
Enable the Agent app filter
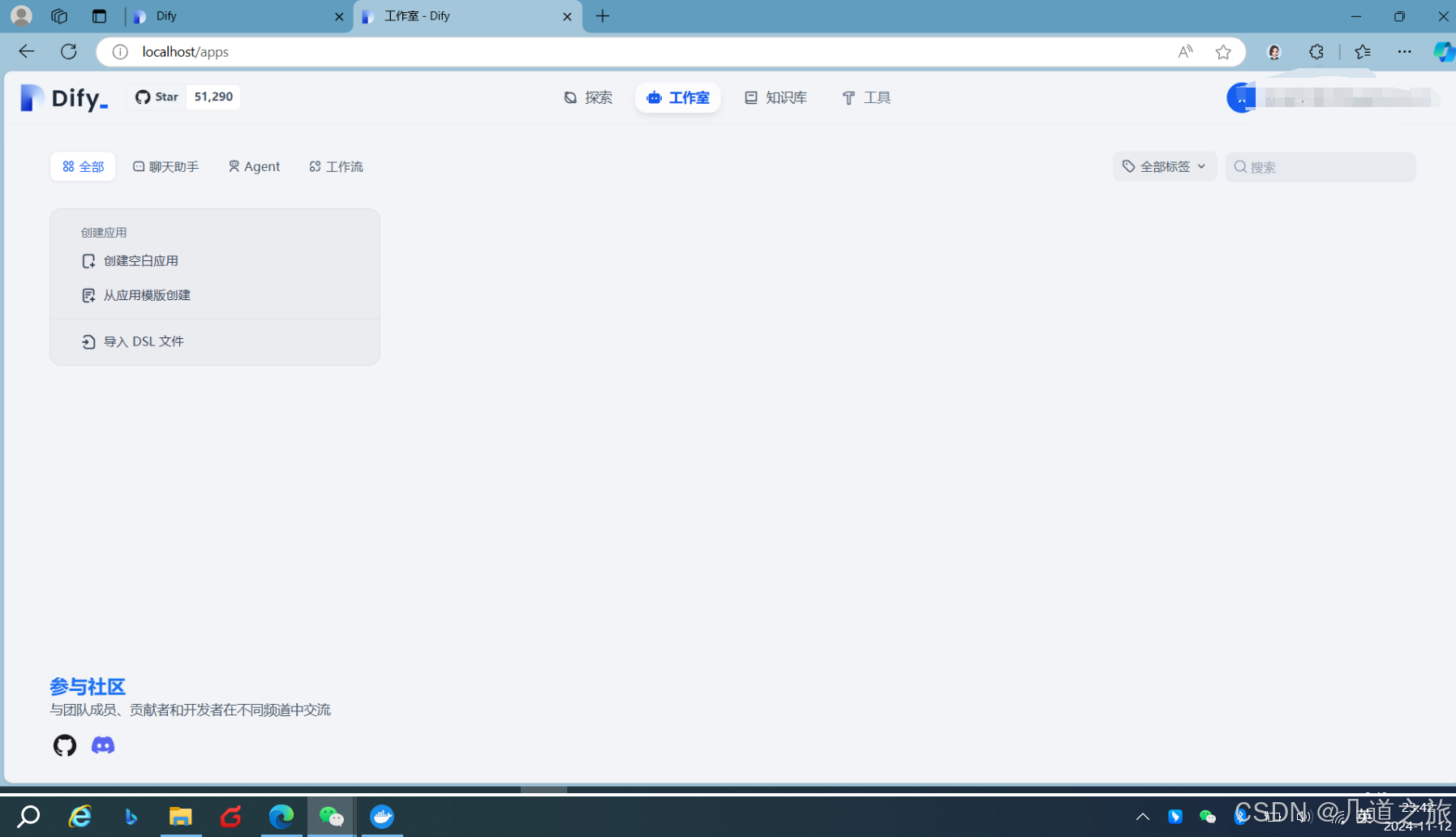(254, 166)
